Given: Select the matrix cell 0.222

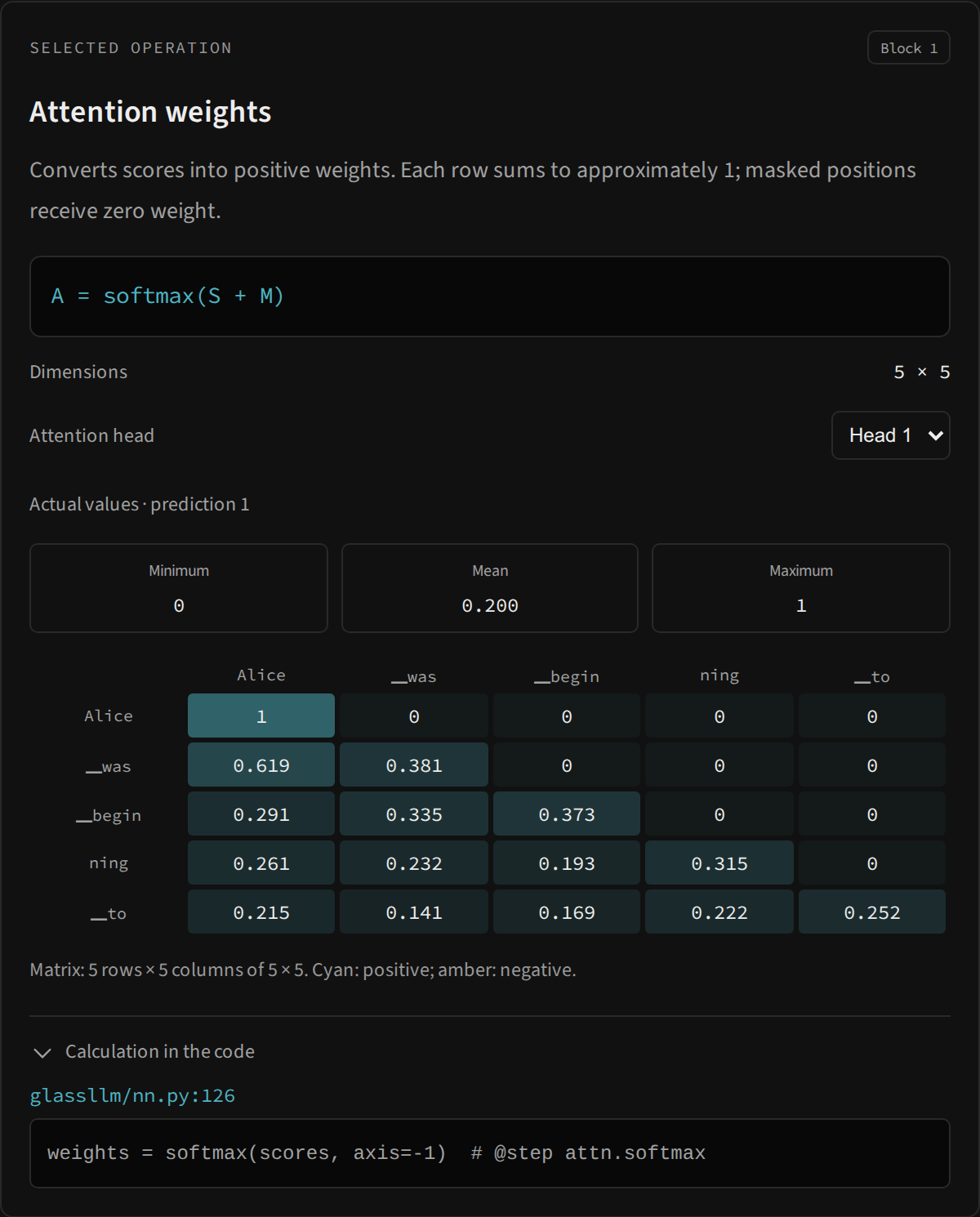Looking at the screenshot, I should [x=719, y=912].
